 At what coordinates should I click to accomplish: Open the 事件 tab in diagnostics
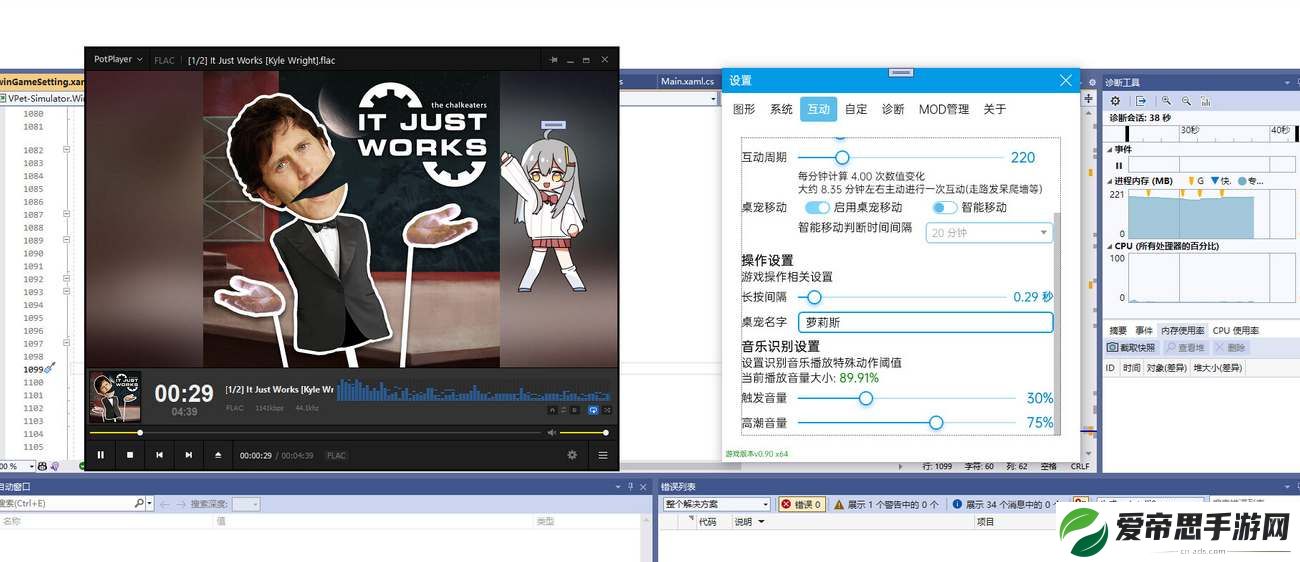pyautogui.click(x=1144, y=330)
